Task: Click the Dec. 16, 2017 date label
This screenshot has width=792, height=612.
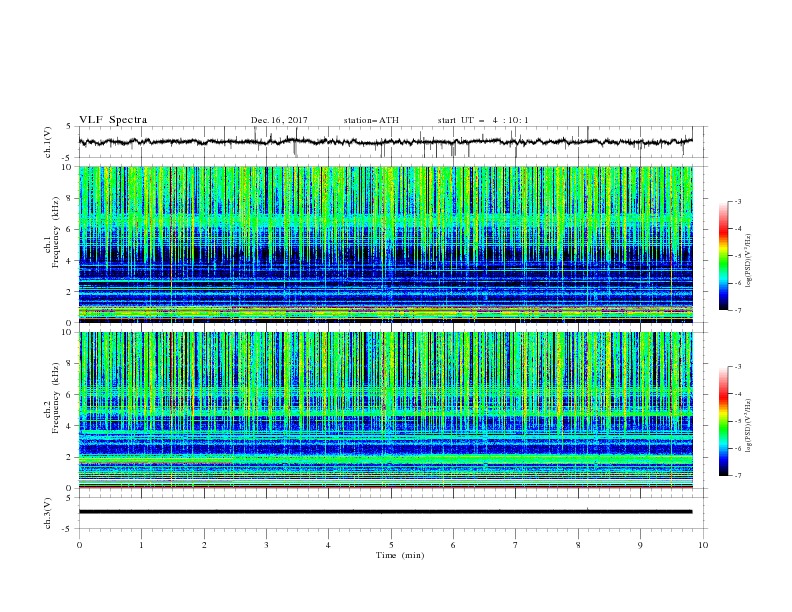Action: pos(279,120)
